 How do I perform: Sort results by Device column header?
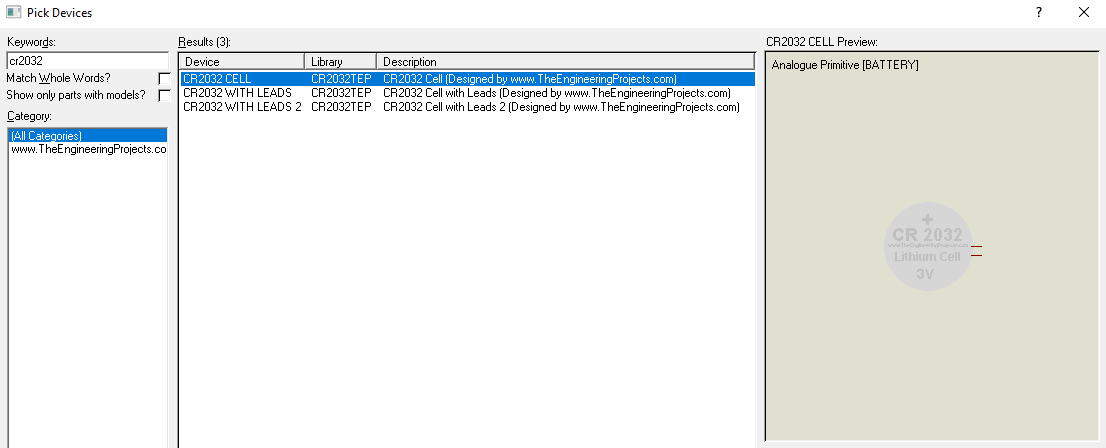[x=241, y=62]
